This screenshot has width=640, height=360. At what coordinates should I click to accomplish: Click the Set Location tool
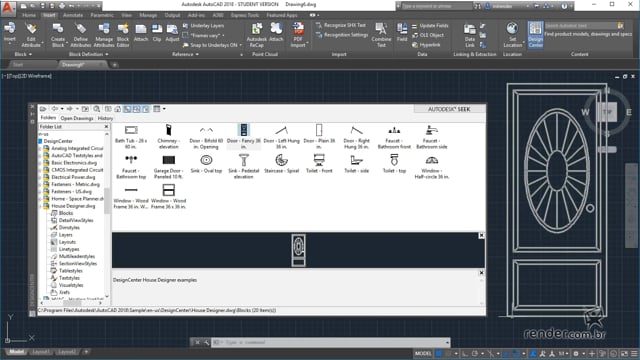coord(512,35)
